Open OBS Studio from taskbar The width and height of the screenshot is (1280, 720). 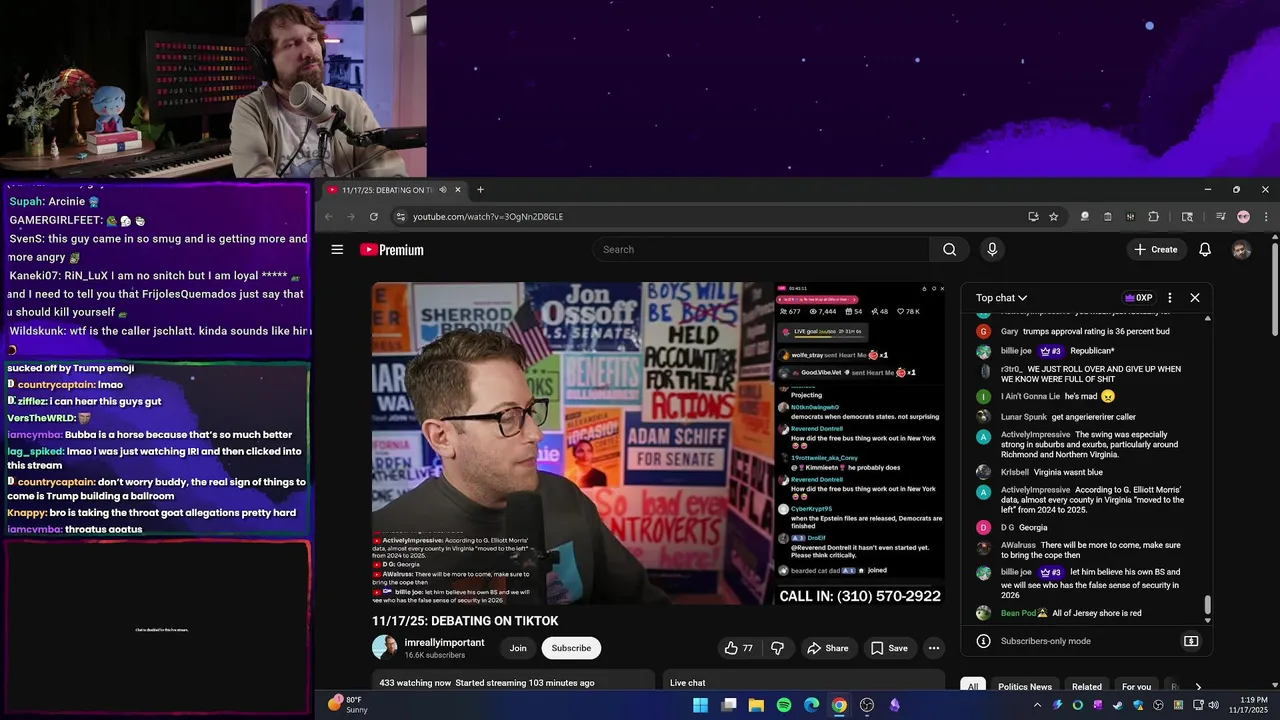(x=867, y=705)
